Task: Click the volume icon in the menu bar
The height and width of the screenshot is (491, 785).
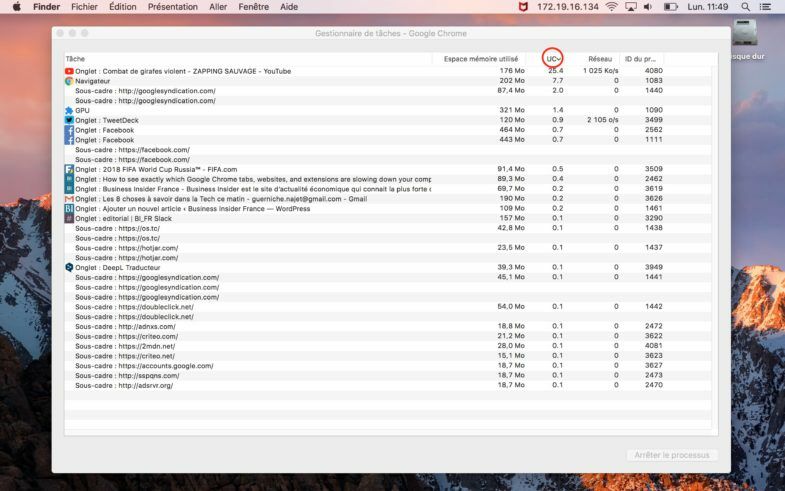Action: 648,7
